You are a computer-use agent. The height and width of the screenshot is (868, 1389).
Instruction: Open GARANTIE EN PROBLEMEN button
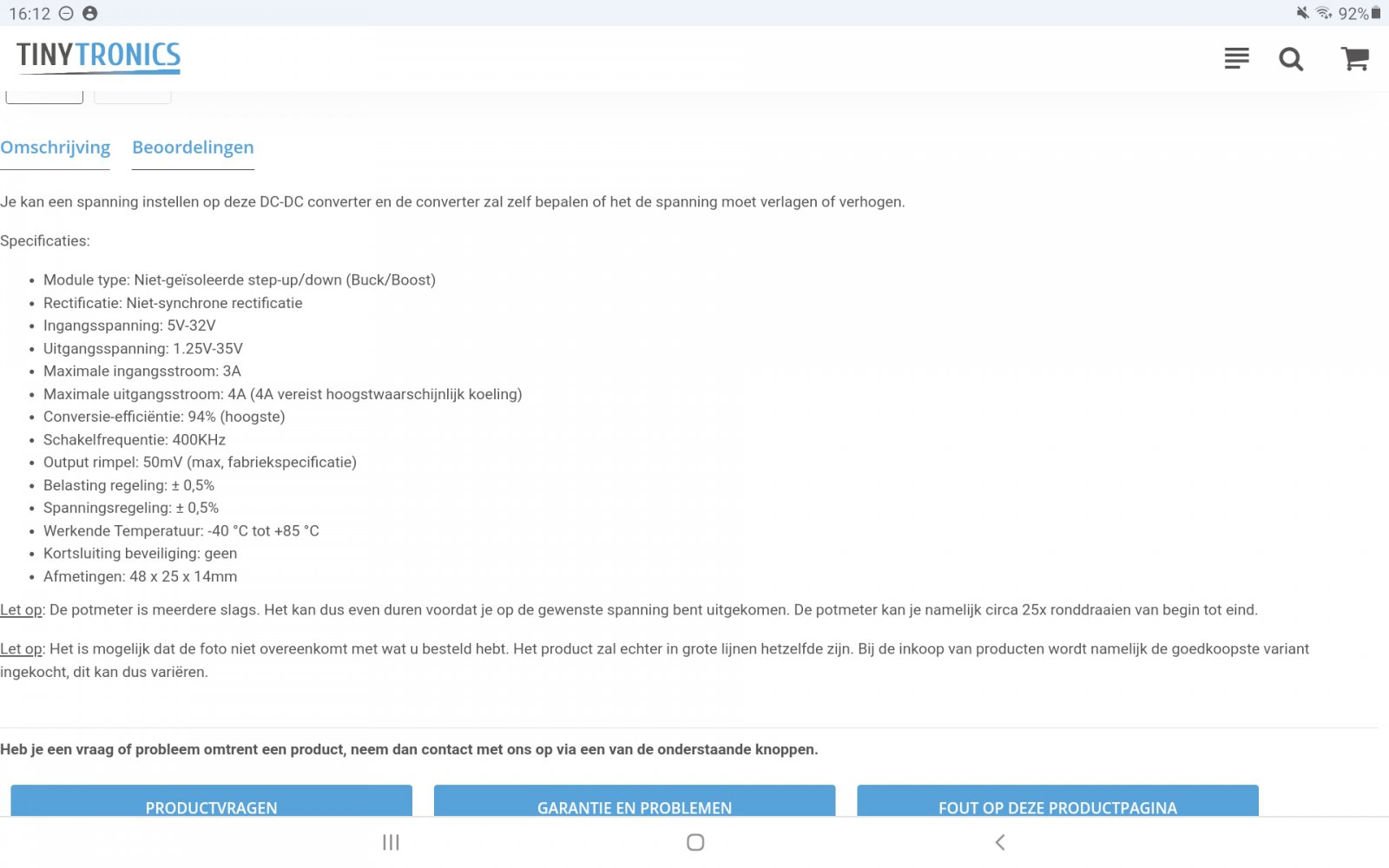click(x=635, y=801)
